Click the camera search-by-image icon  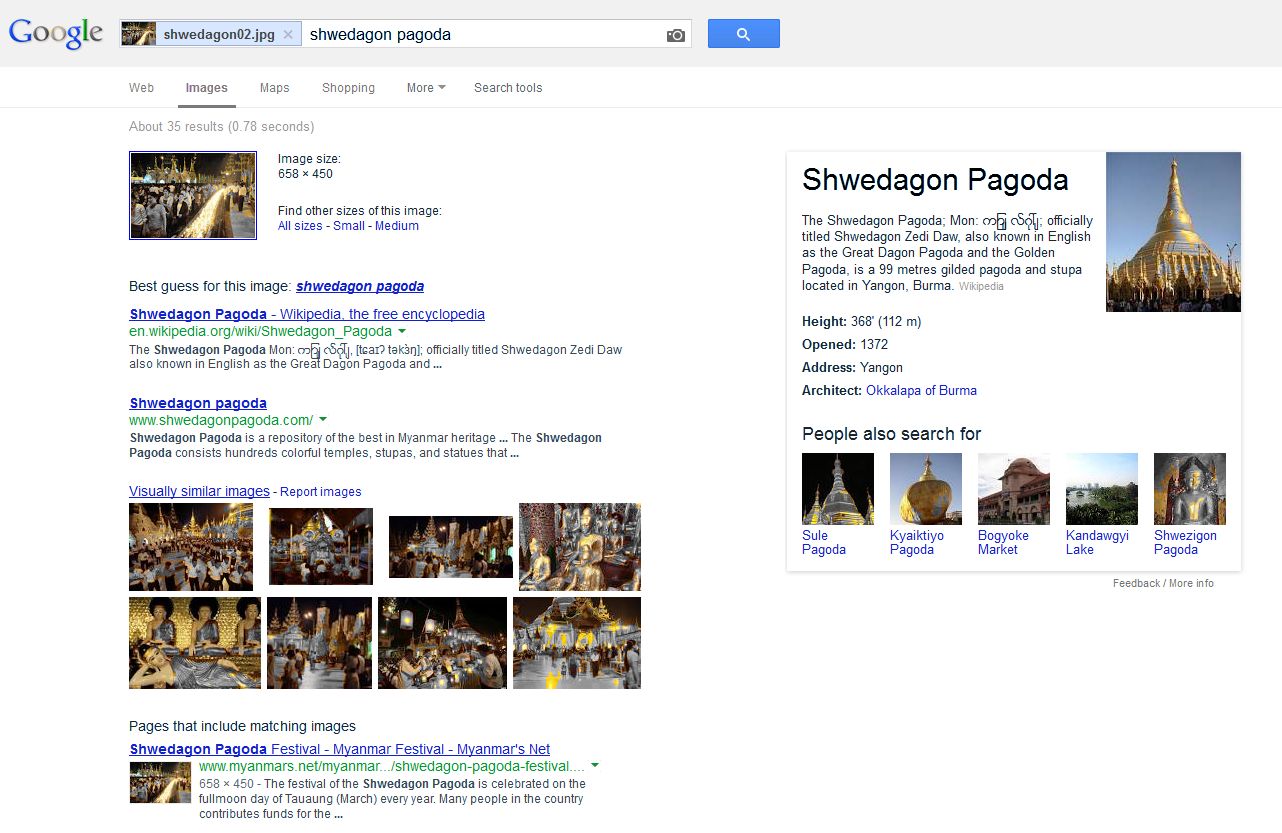click(676, 35)
